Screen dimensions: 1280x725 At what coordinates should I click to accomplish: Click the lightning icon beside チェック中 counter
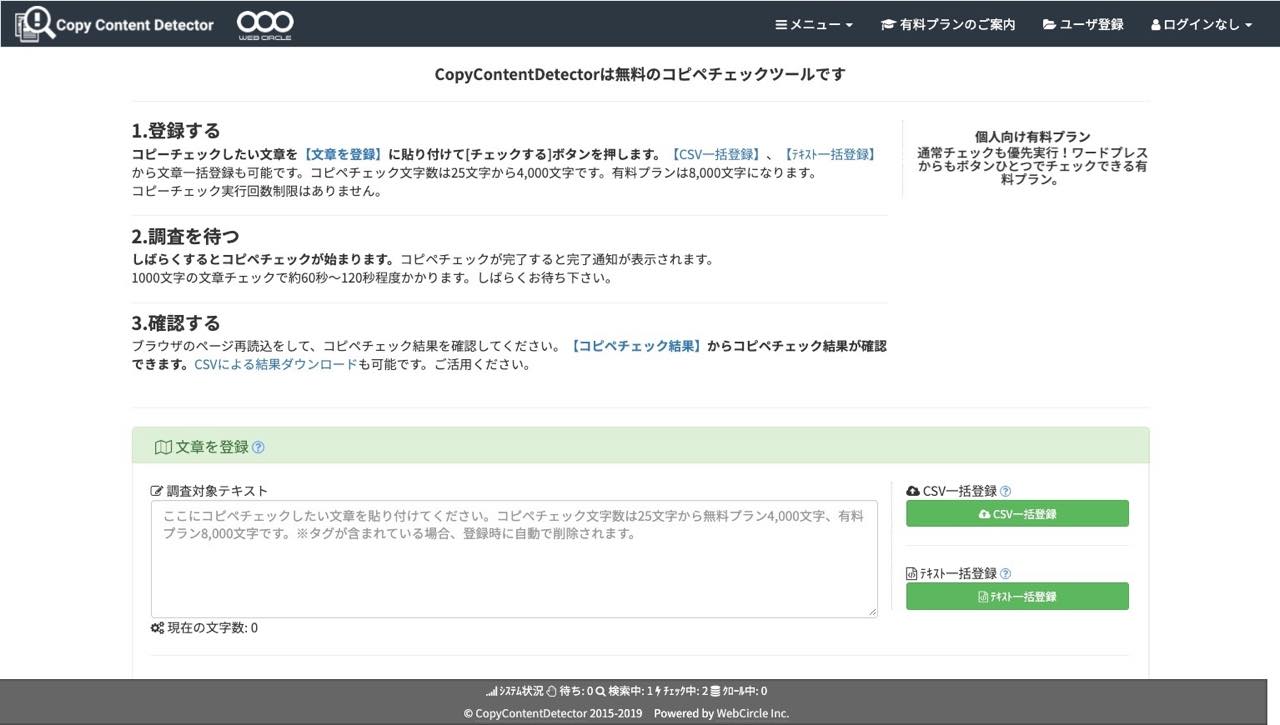[x=655, y=690]
